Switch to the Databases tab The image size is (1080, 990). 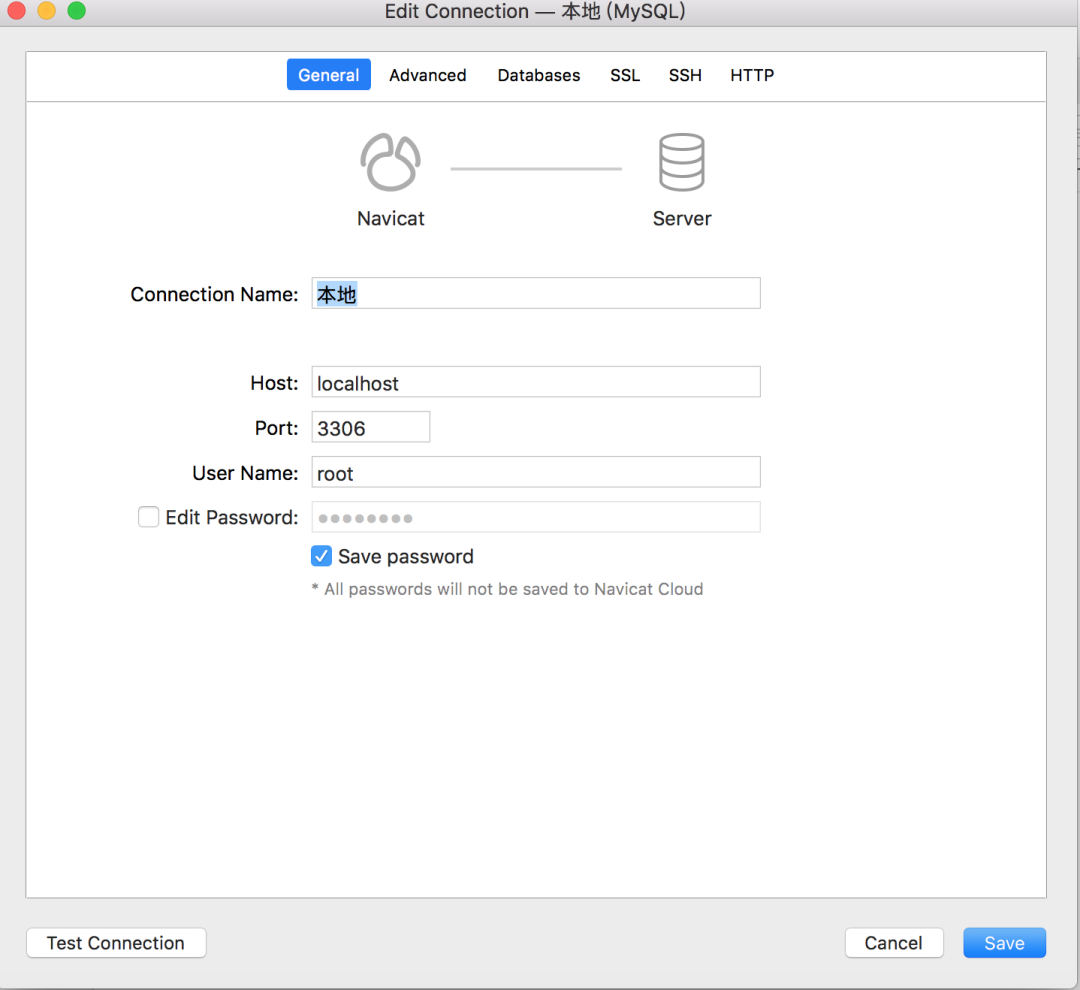pyautogui.click(x=538, y=75)
